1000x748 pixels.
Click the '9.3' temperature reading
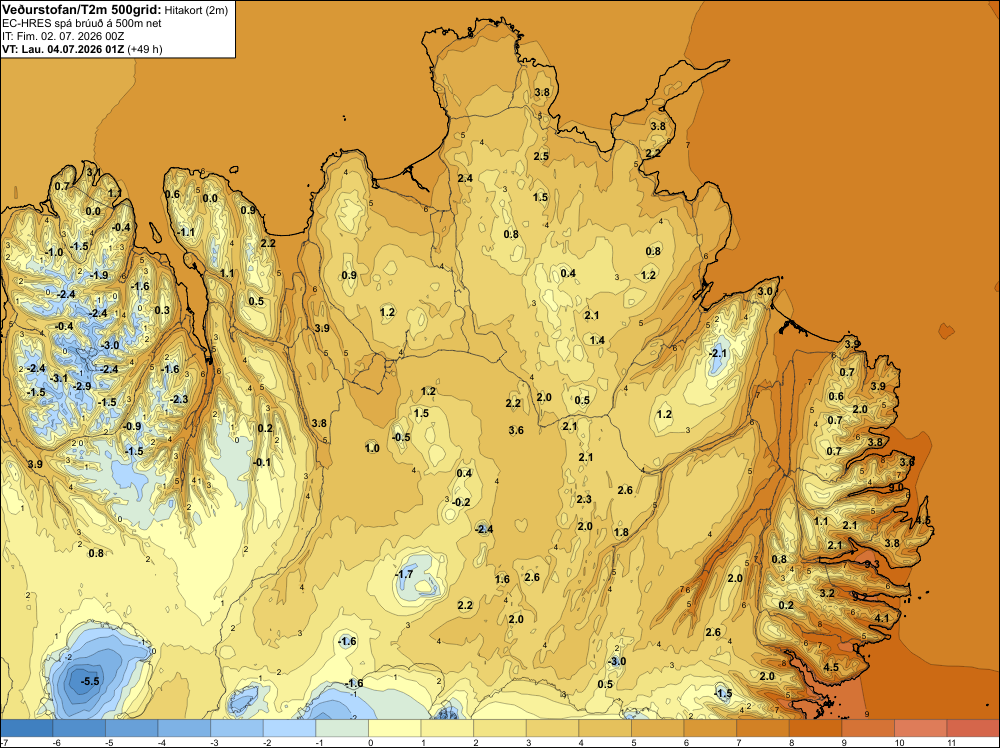(872, 564)
